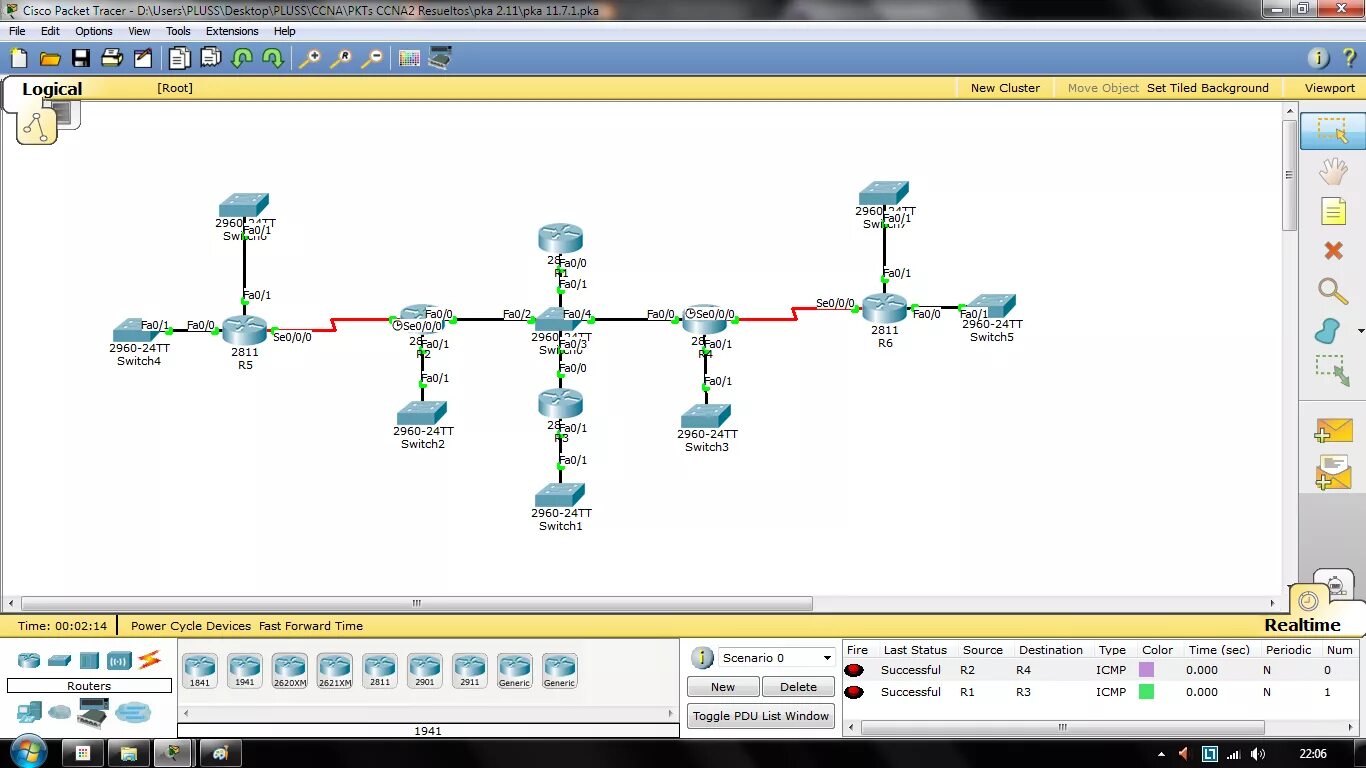Paste objects via toolbar
This screenshot has height=768, width=1366.
tap(210, 58)
